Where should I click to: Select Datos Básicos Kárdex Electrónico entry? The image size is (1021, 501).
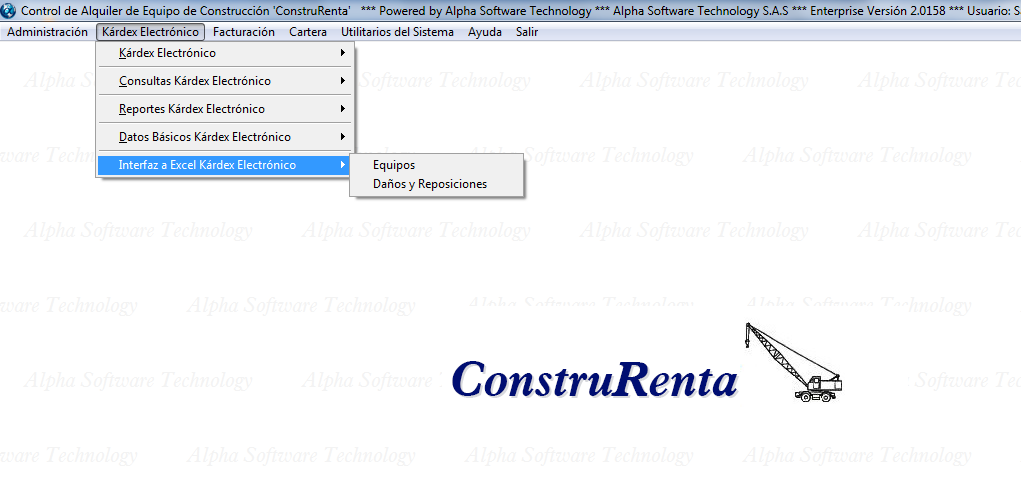click(204, 137)
